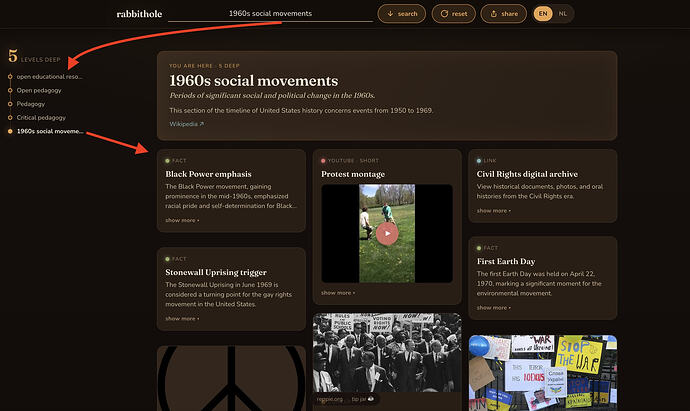Select current 1960s social moveme... trail item

pos(50,131)
